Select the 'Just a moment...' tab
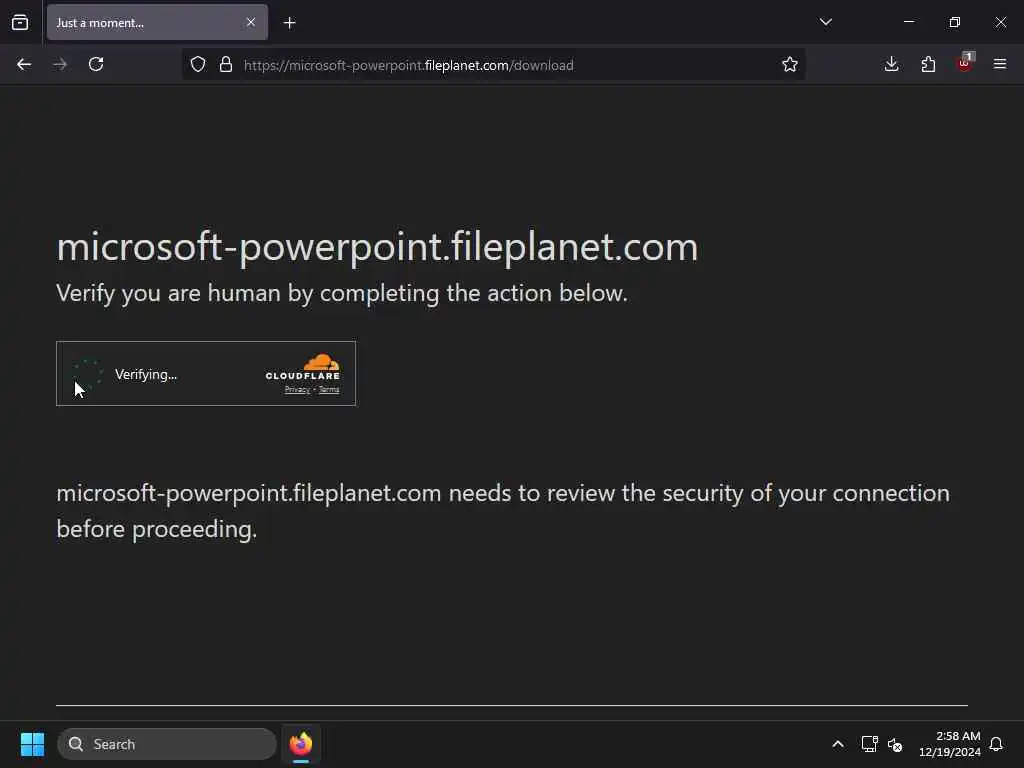Screen dimensions: 1024x768 [x=157, y=22]
